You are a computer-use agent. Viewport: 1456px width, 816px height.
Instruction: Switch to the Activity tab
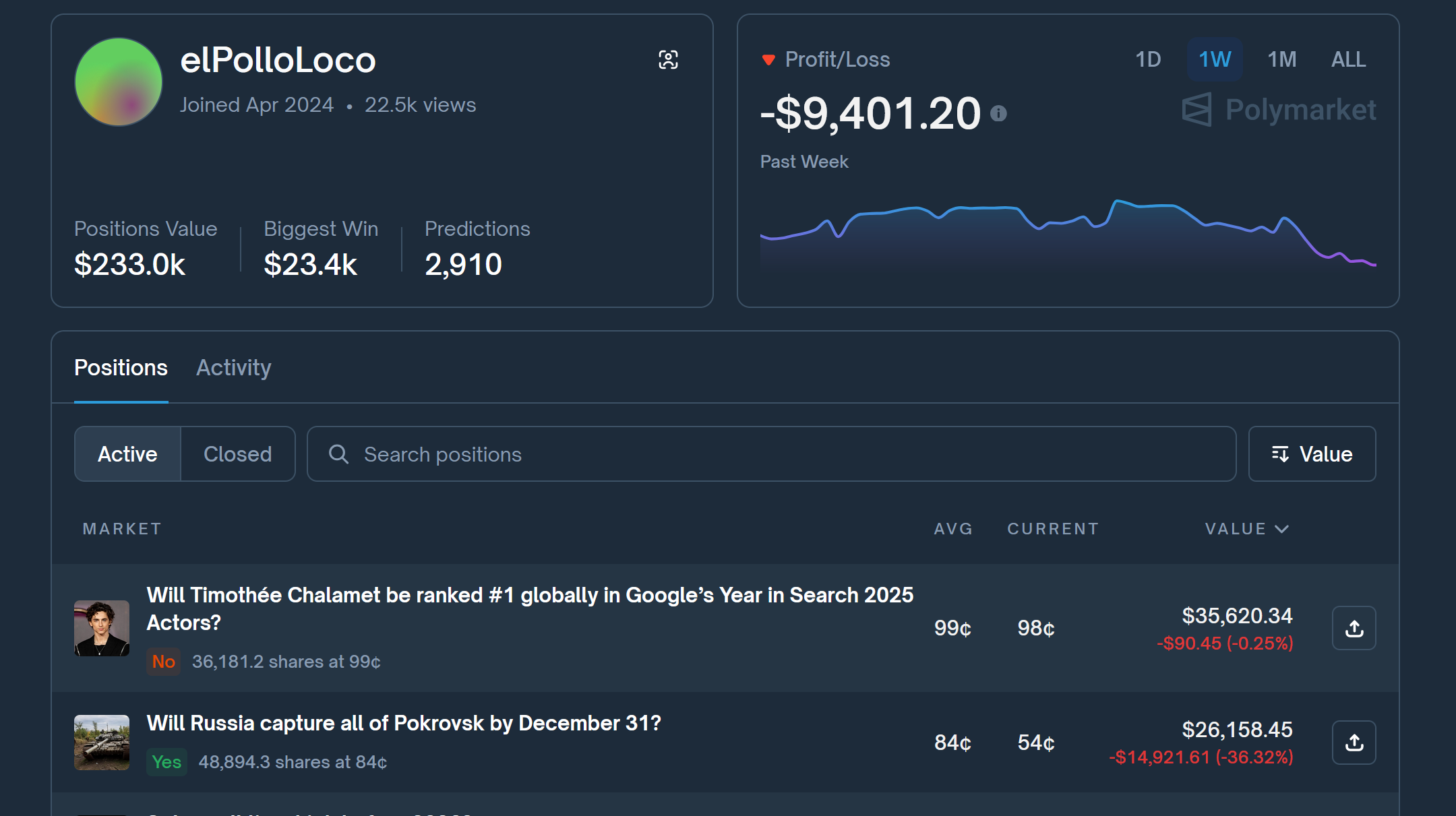pyautogui.click(x=233, y=368)
